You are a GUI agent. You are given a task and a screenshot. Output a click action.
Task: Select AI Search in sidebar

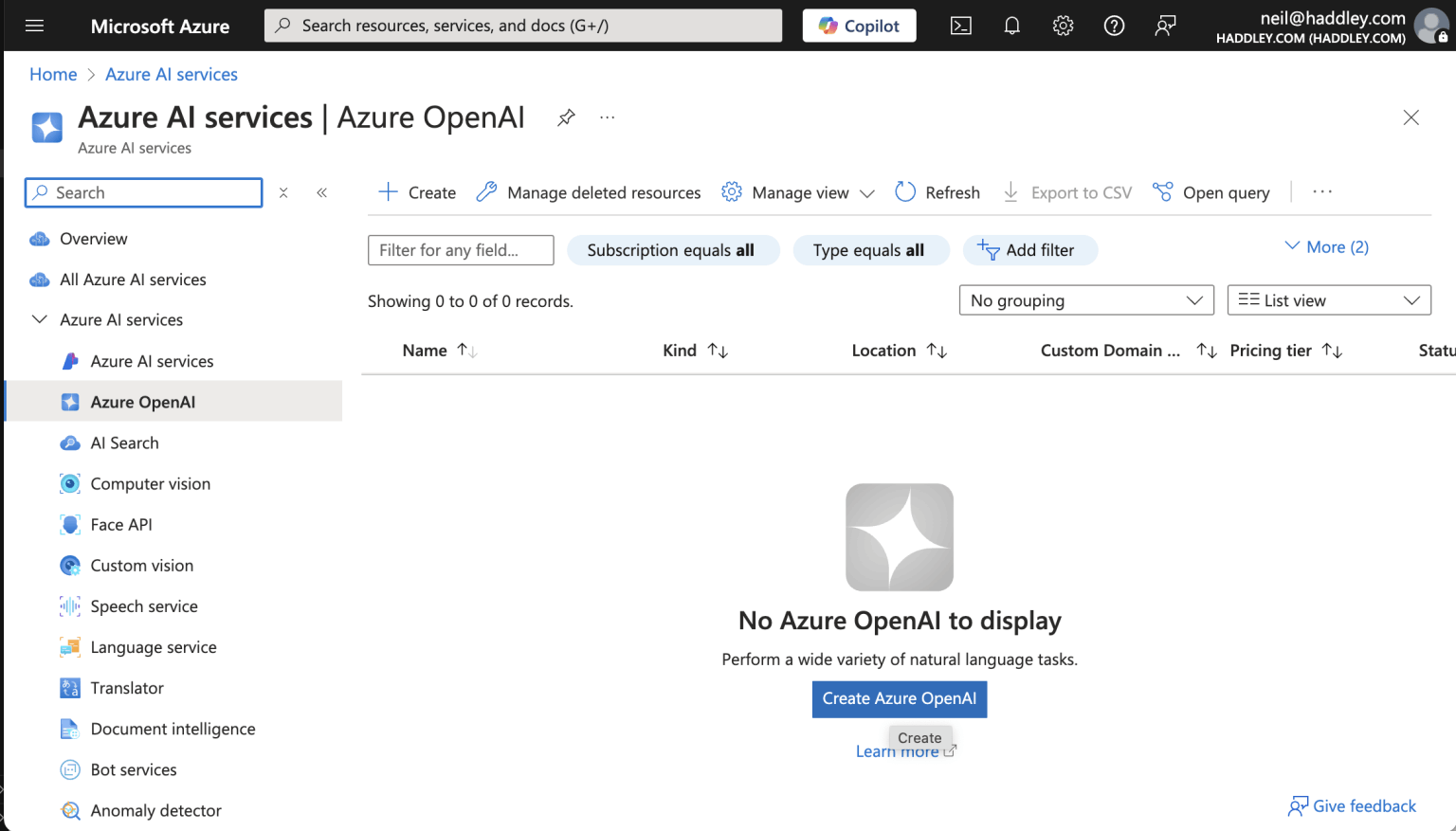[x=124, y=443]
